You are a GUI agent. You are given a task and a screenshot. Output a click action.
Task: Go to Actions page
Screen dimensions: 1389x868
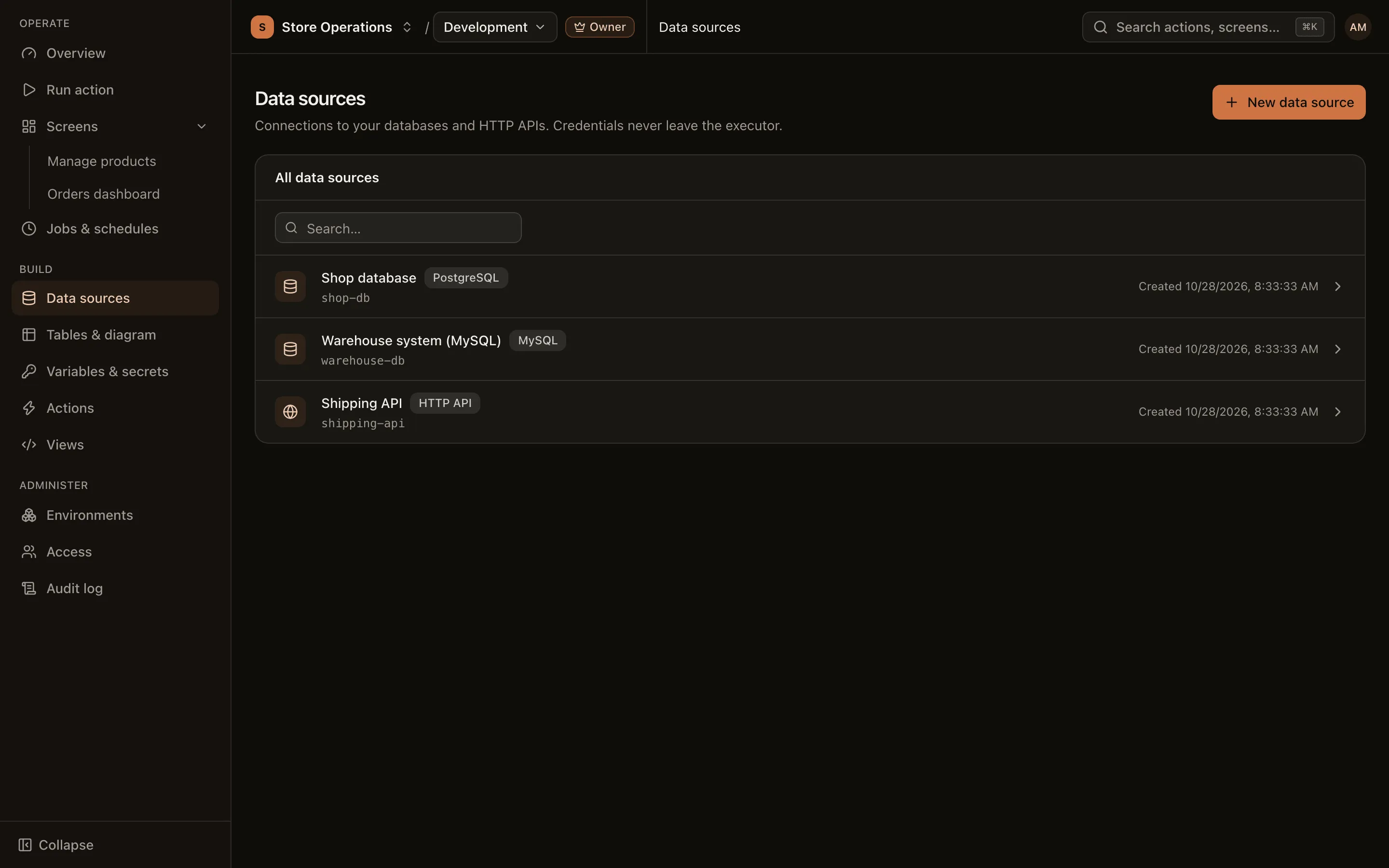coord(115,408)
